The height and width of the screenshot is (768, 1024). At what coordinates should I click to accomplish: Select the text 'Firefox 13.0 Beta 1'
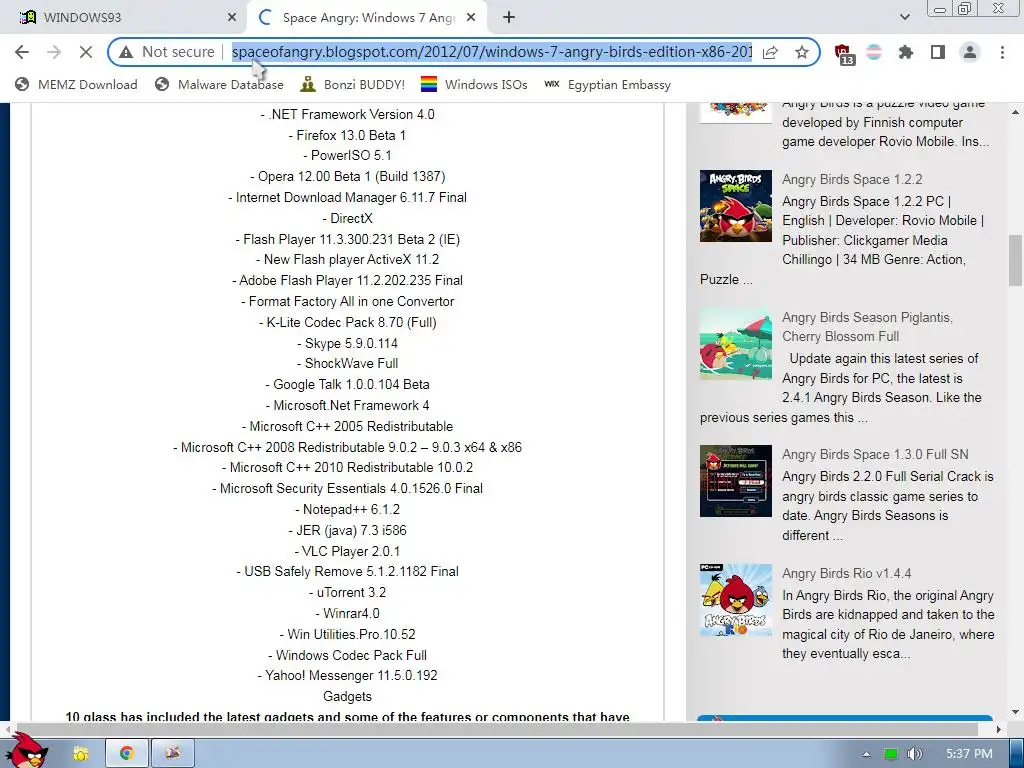tap(351, 135)
